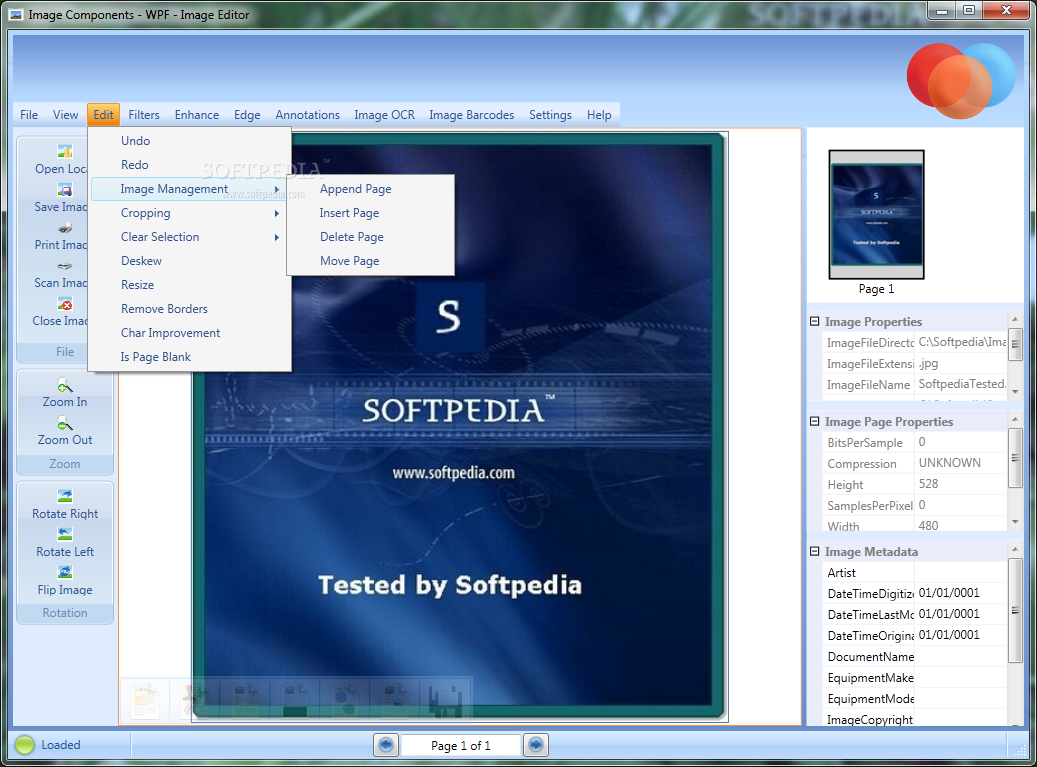Collapse the Image Metadata section
This screenshot has height=767, width=1037.
pos(815,551)
